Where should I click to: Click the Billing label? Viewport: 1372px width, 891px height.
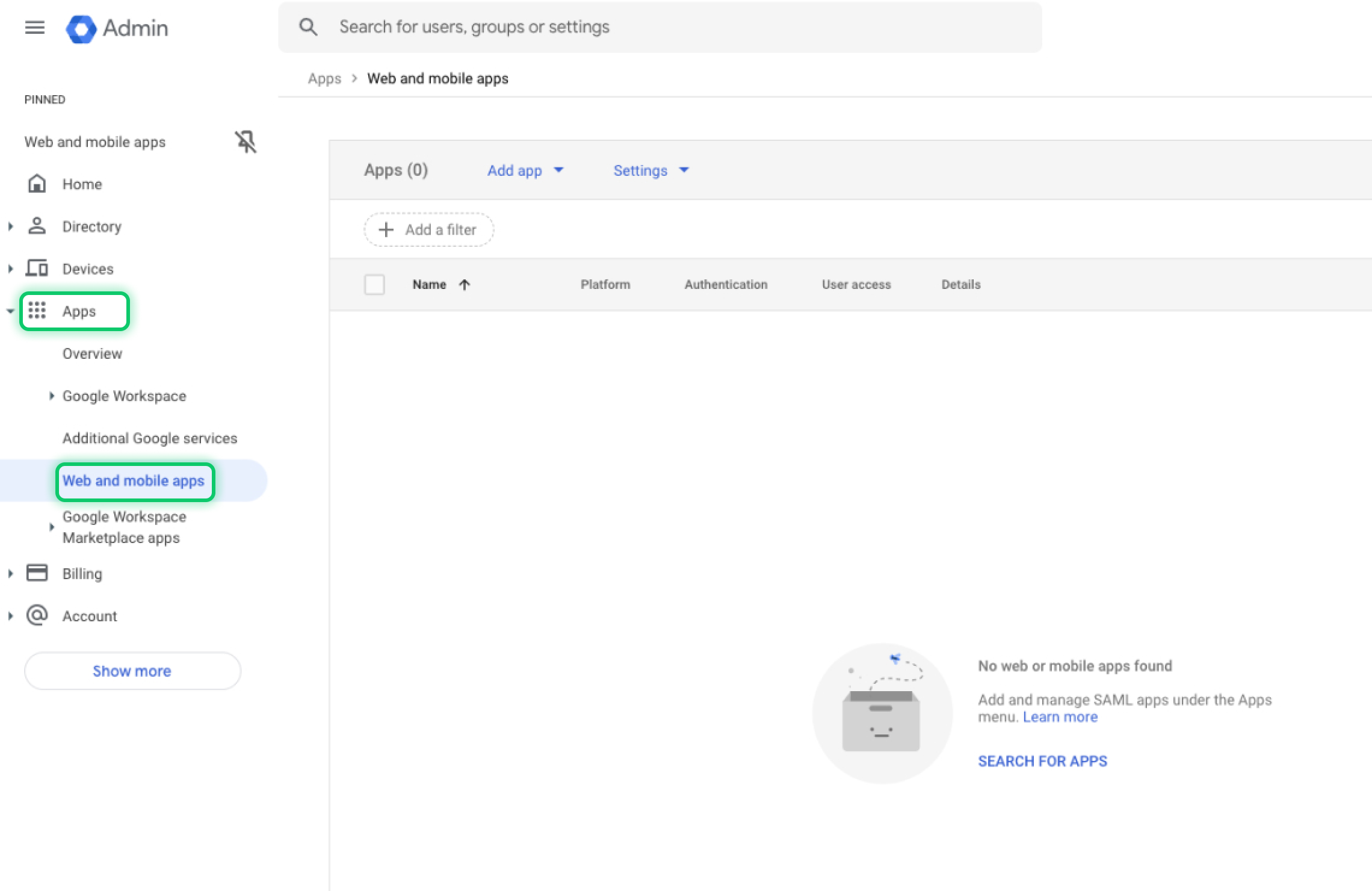tap(82, 574)
